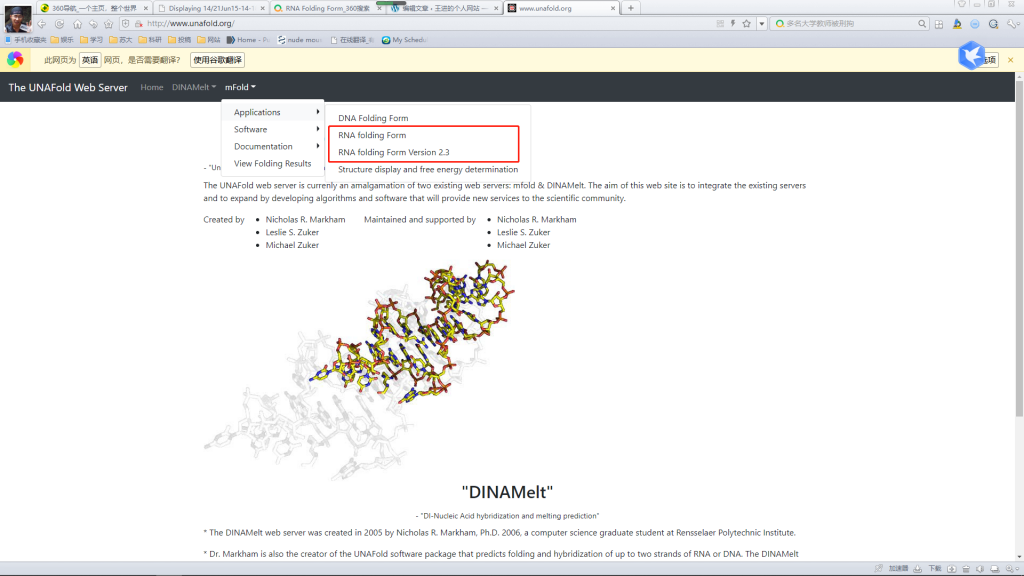Screen dimensions: 1024x576
Task: Go to browser home page icon
Action: pyautogui.click(x=77, y=23)
